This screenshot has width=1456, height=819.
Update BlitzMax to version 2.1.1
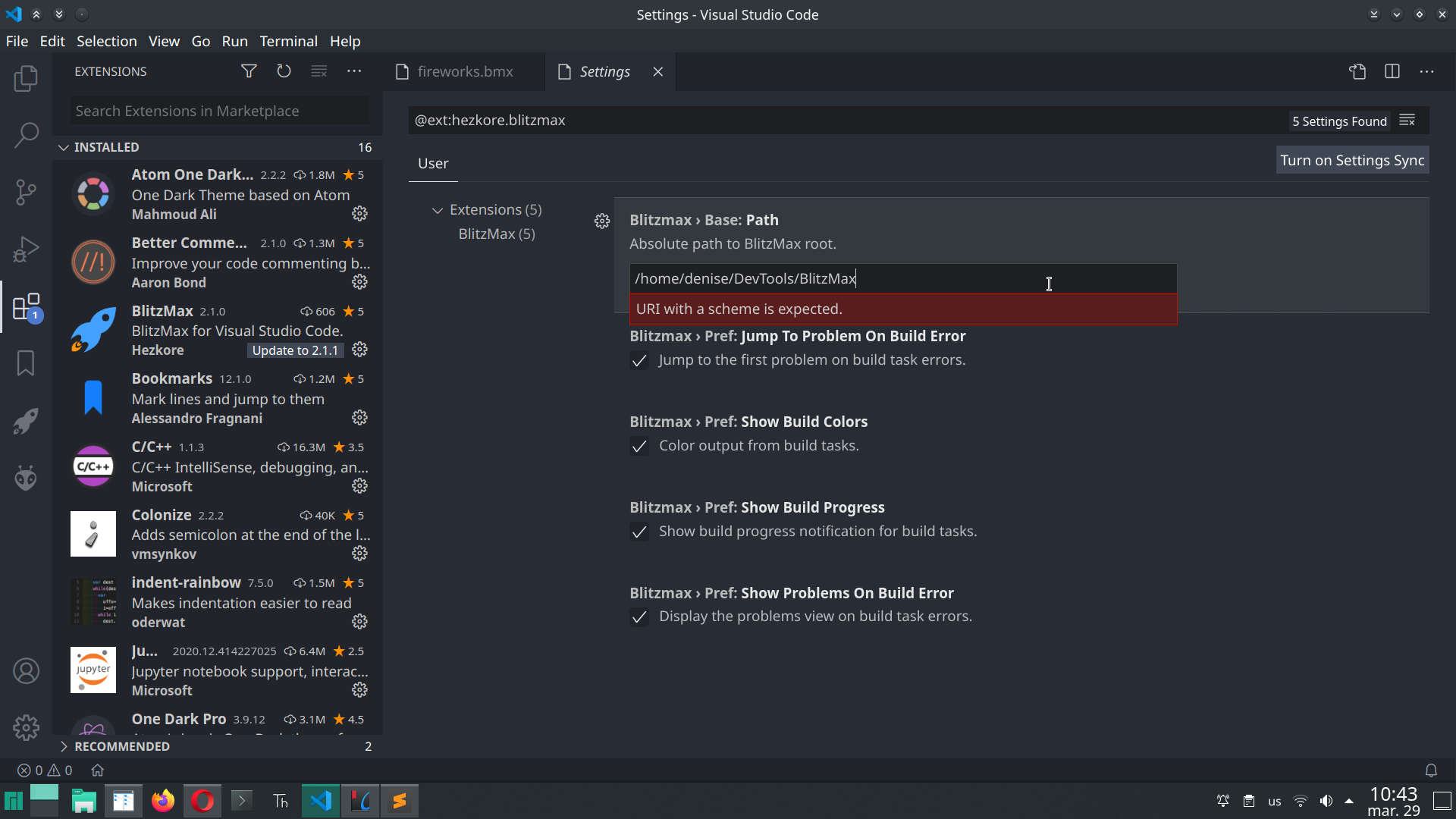[295, 350]
